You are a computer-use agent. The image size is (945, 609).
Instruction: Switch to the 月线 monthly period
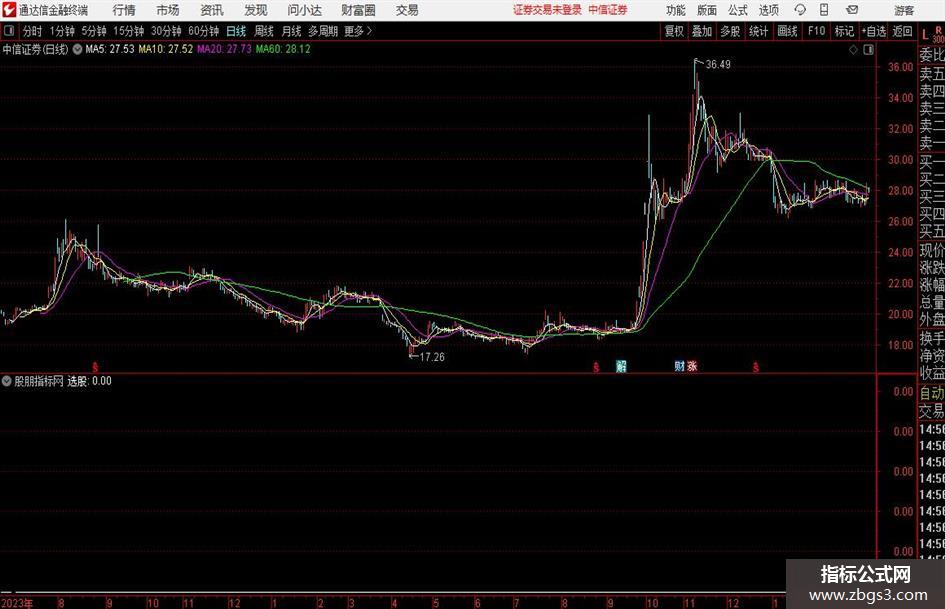pos(291,31)
